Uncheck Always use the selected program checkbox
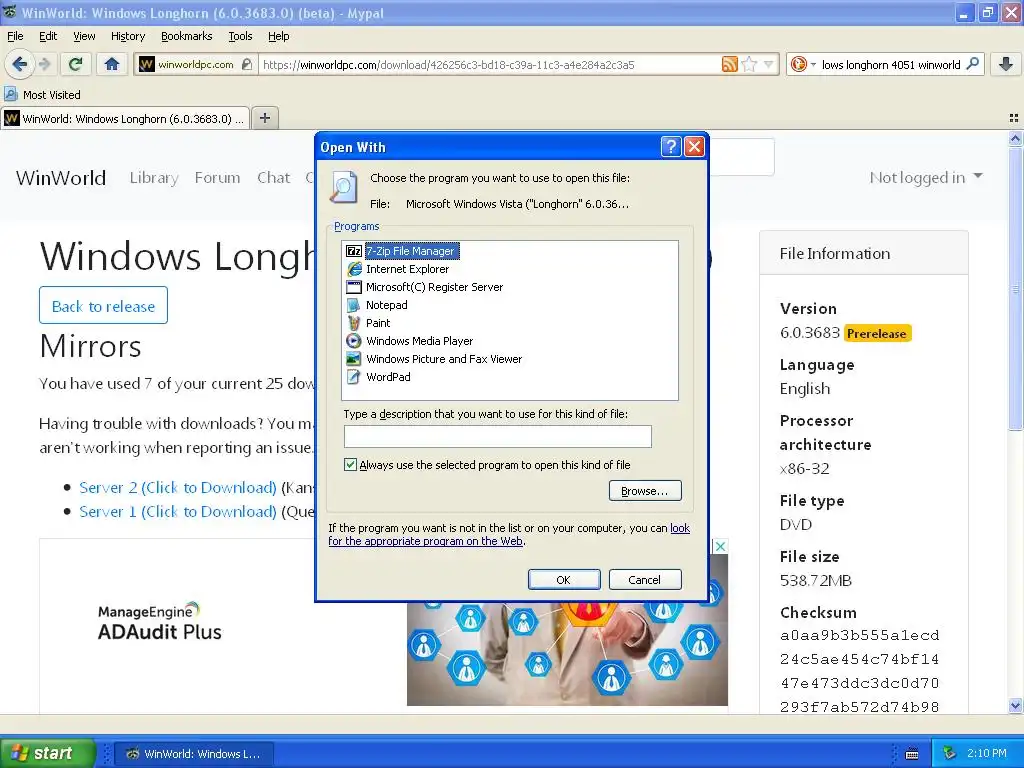Viewport: 1024px width, 768px height. pyautogui.click(x=351, y=465)
